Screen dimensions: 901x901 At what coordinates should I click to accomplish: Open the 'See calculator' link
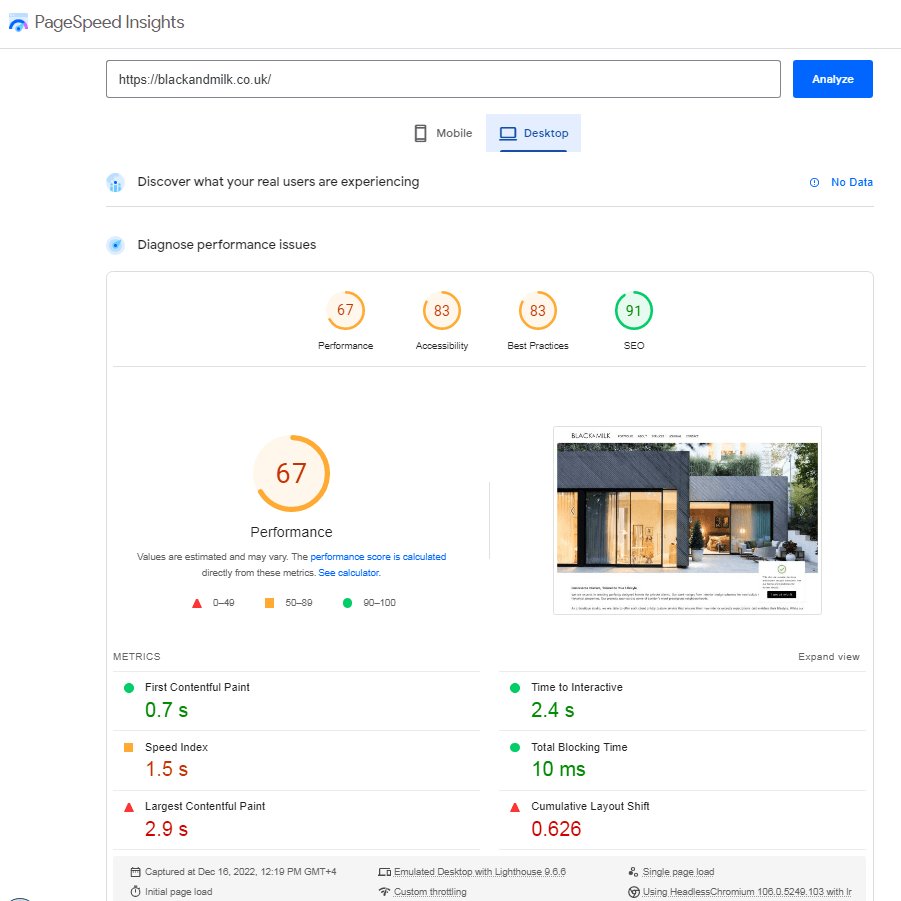(x=348, y=573)
